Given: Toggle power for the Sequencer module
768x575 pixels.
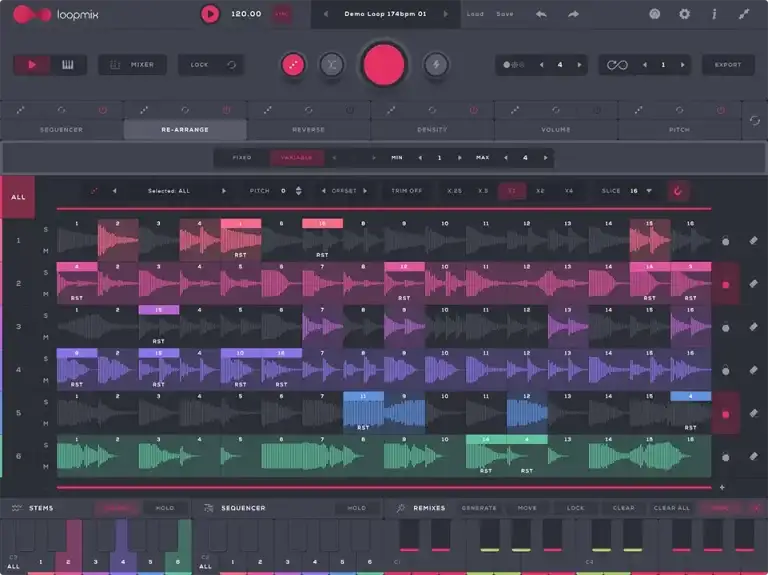Looking at the screenshot, I should [102, 110].
